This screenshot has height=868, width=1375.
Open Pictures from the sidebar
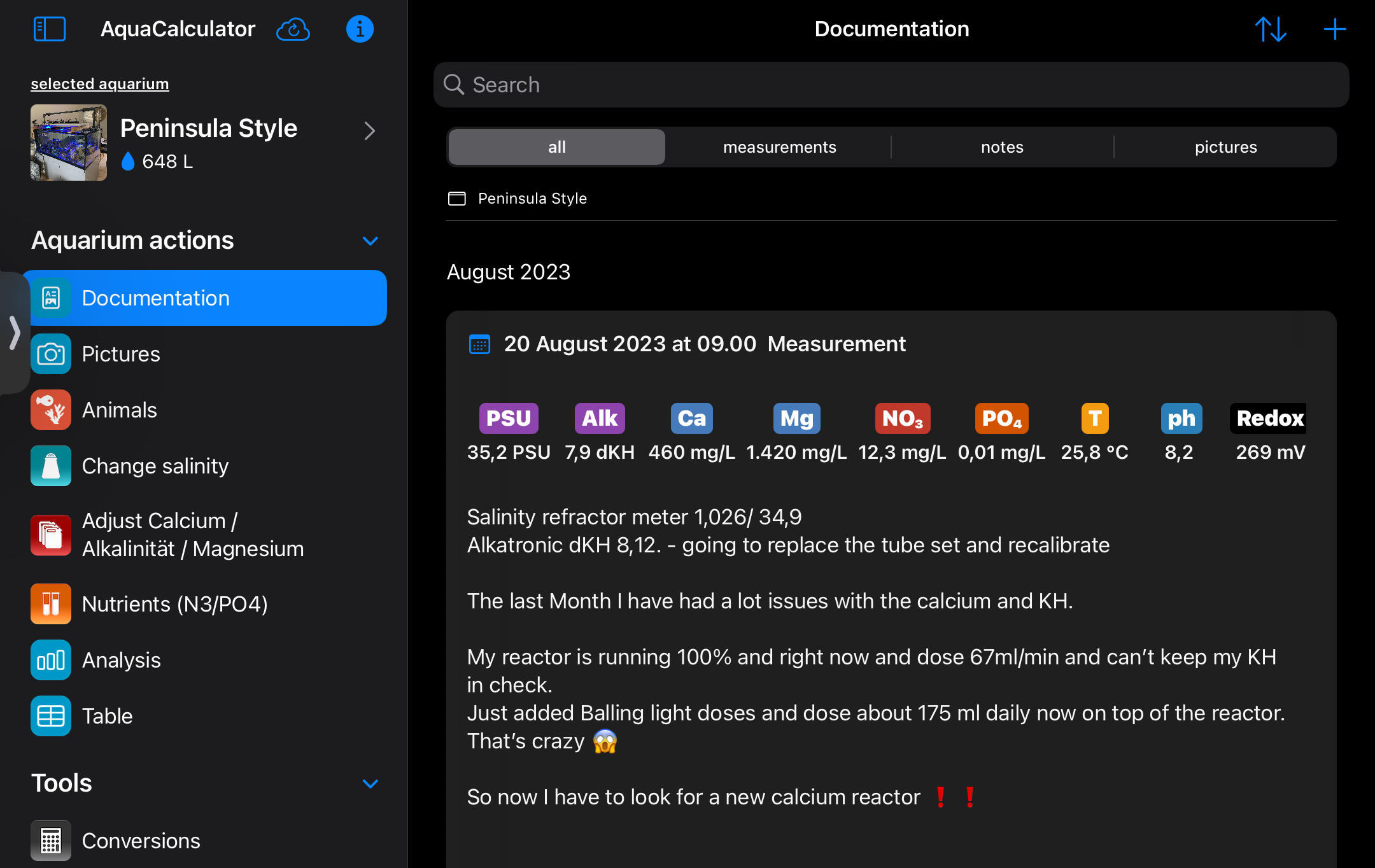click(x=121, y=354)
